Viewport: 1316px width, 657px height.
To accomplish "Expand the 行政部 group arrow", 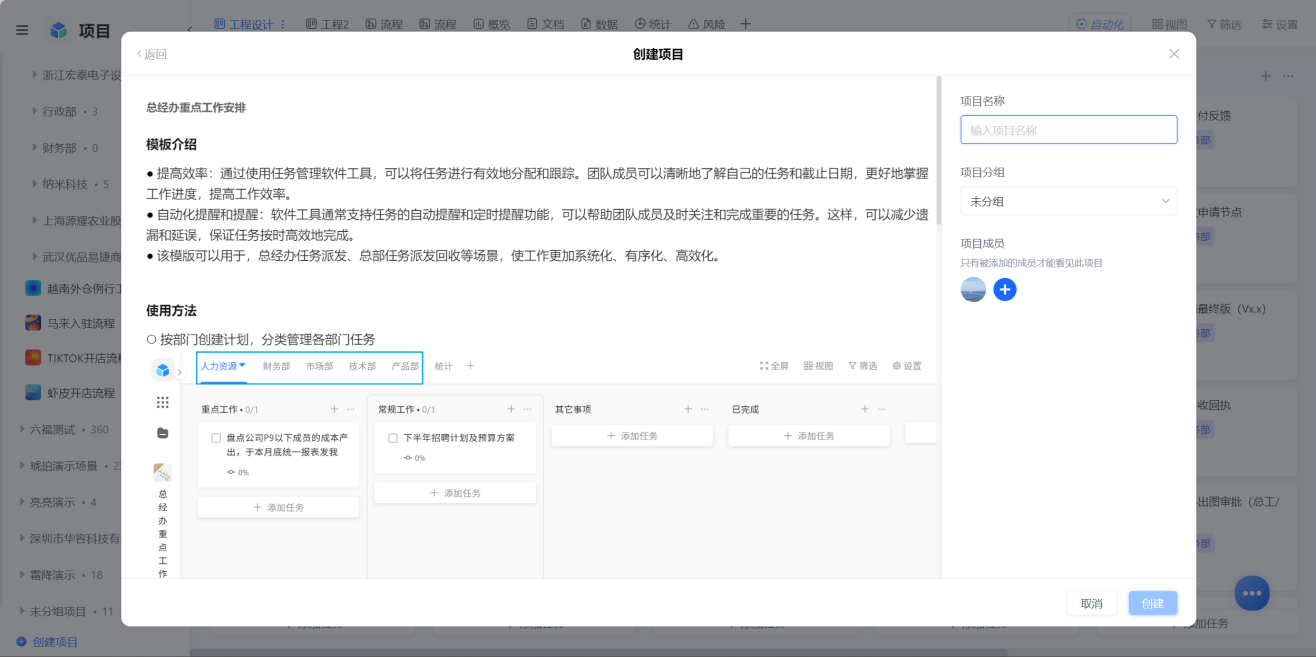I will click(x=35, y=111).
